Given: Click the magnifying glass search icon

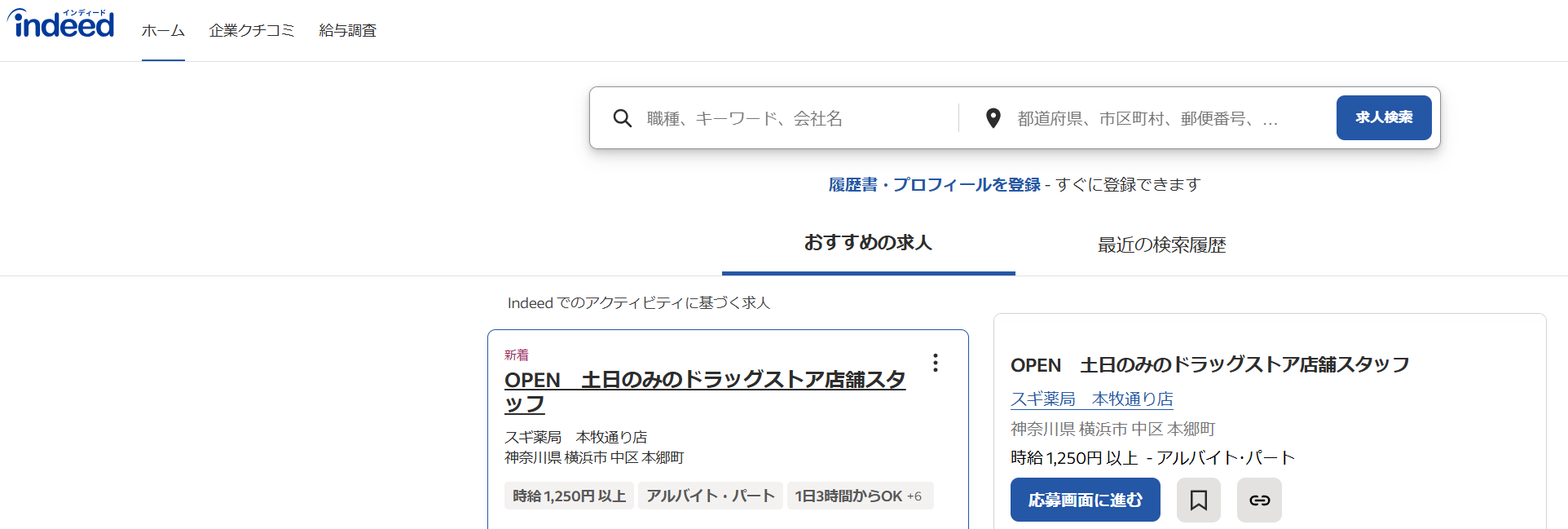Looking at the screenshot, I should coord(623,118).
